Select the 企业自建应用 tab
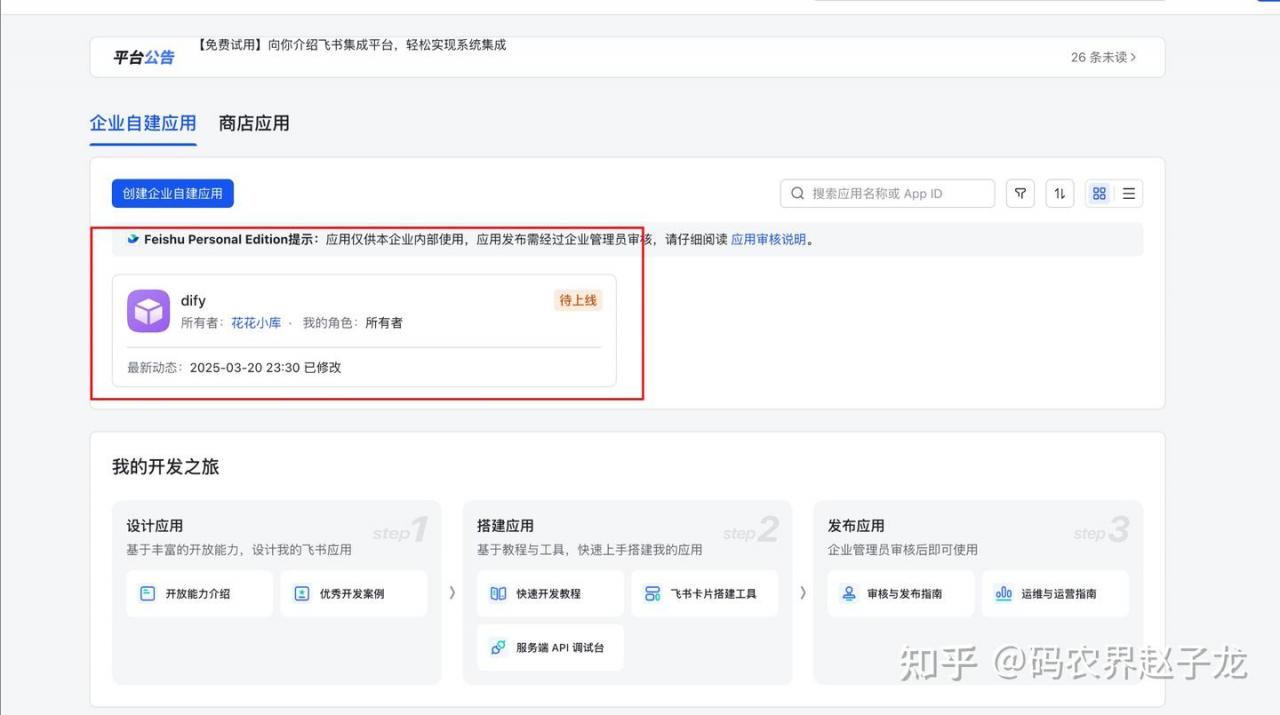 [x=143, y=123]
